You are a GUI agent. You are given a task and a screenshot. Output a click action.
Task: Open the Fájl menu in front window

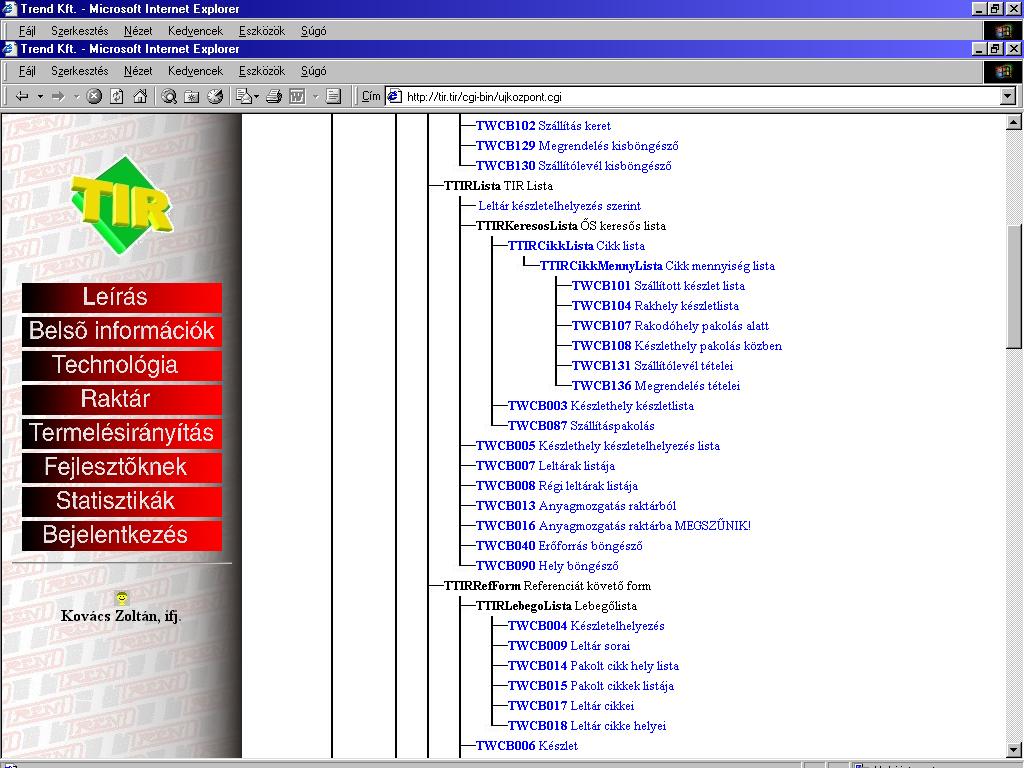pos(27,71)
